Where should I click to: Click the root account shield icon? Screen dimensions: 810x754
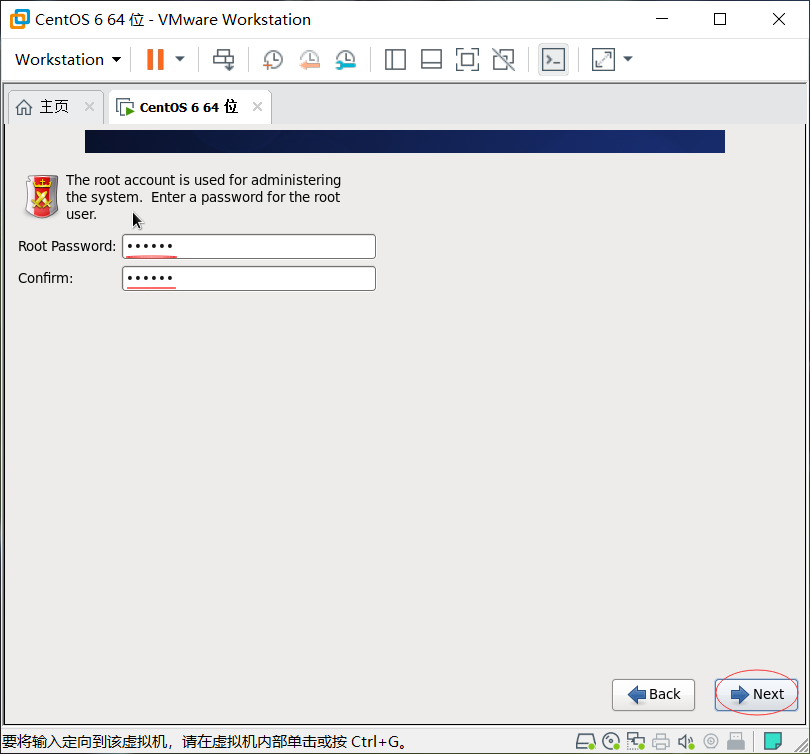pos(41,196)
